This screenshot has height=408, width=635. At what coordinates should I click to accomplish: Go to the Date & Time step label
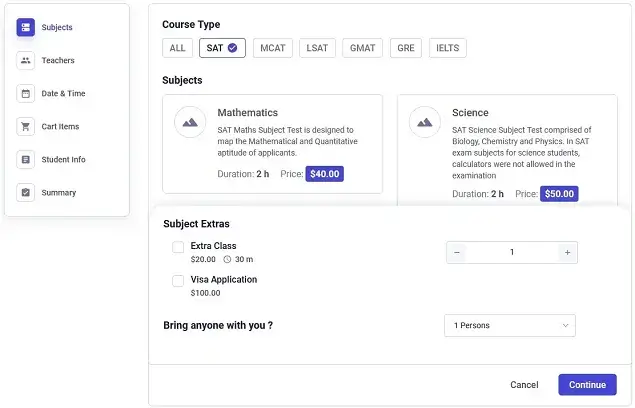coord(63,94)
